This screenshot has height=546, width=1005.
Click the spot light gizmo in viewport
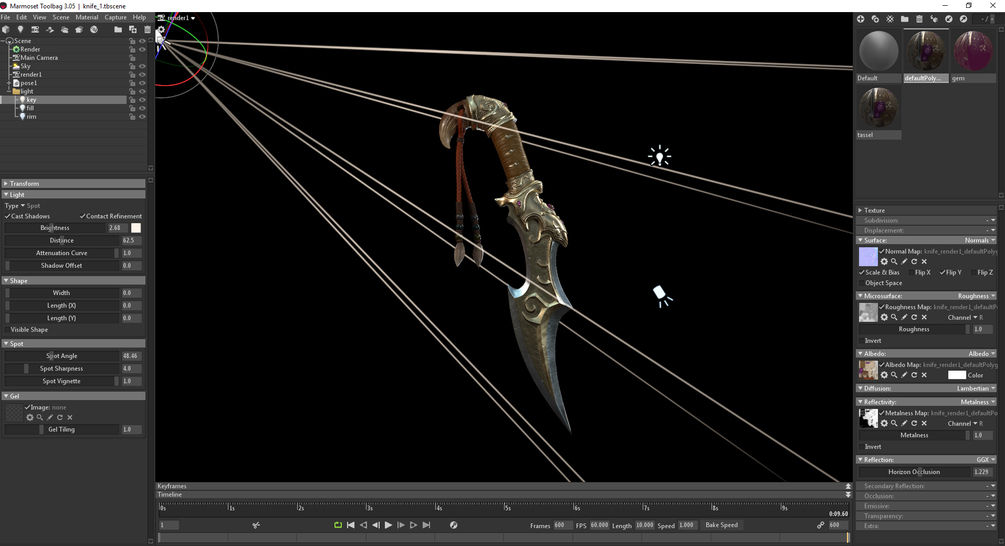pos(661,295)
